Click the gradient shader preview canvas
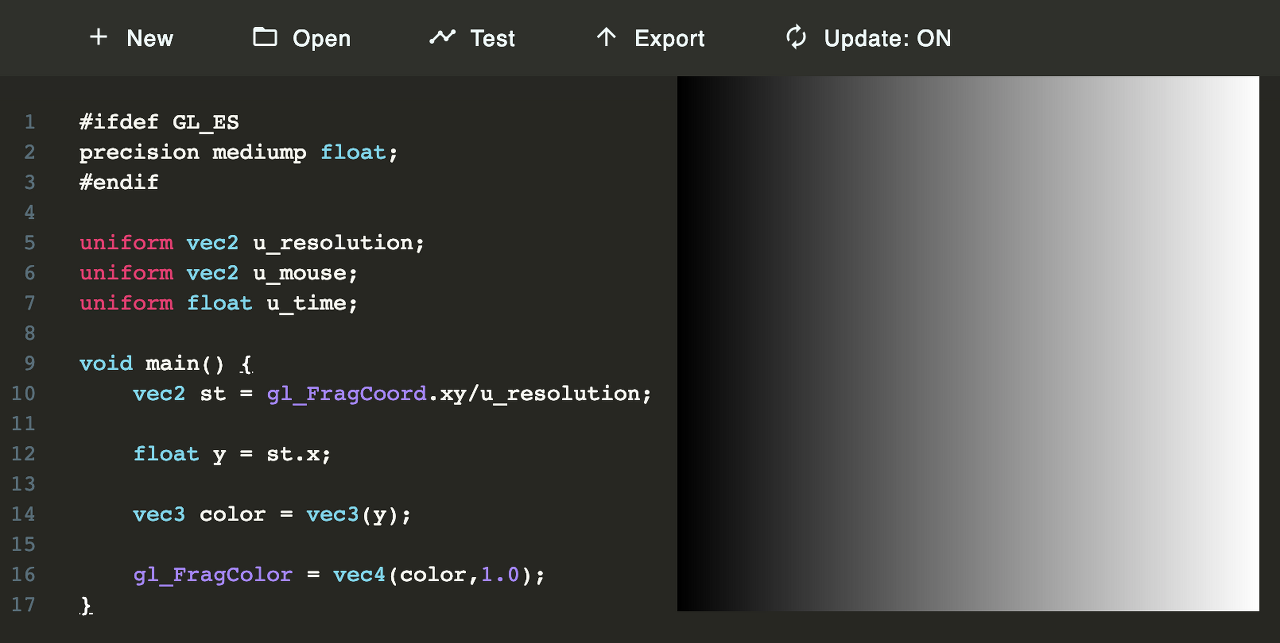This screenshot has height=643, width=1280. point(968,343)
